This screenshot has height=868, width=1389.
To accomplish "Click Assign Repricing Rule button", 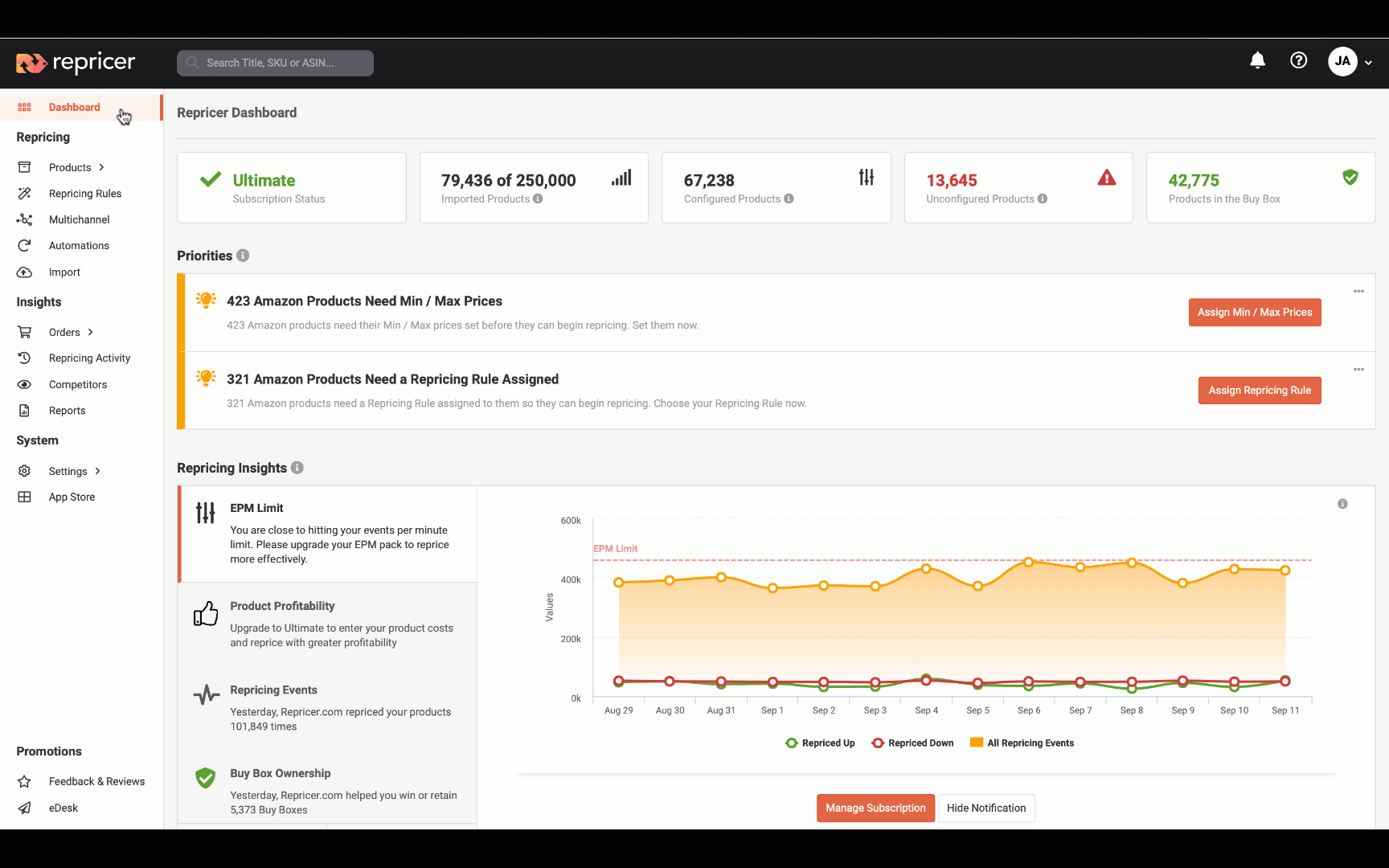I will (1260, 391).
